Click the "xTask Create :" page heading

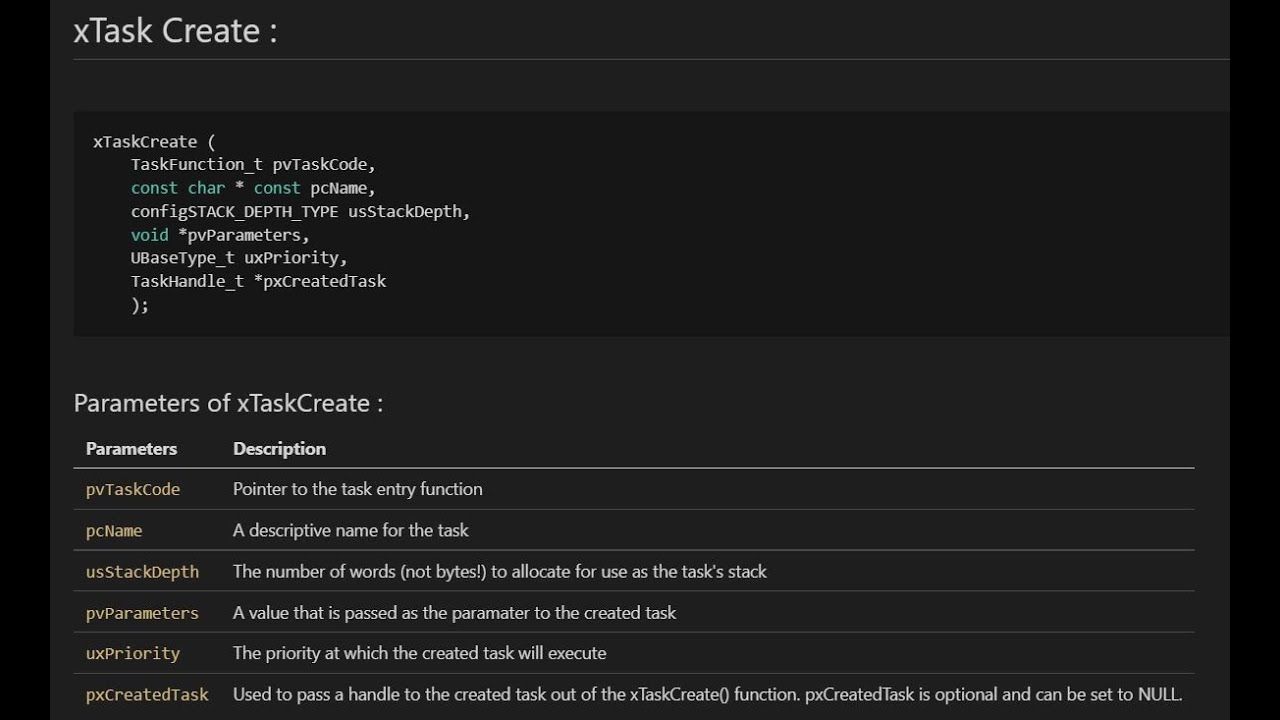[x=175, y=31]
